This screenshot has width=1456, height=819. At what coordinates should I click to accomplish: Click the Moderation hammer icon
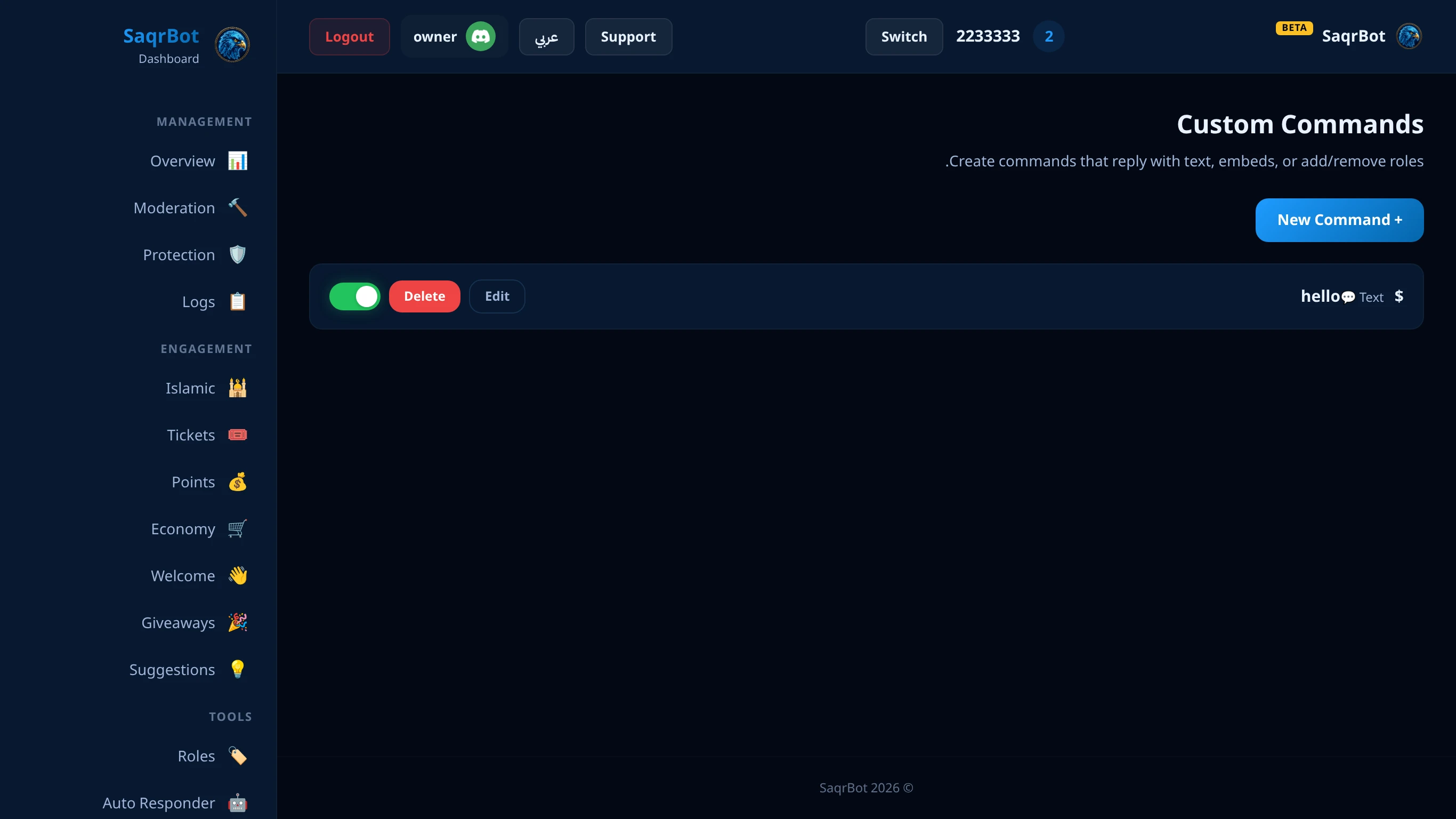tap(237, 208)
